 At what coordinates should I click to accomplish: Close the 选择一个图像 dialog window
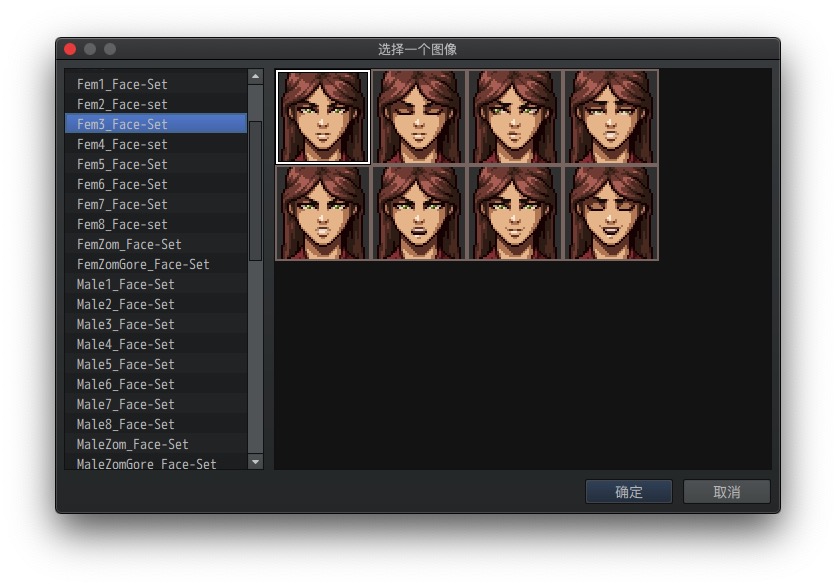[70, 49]
